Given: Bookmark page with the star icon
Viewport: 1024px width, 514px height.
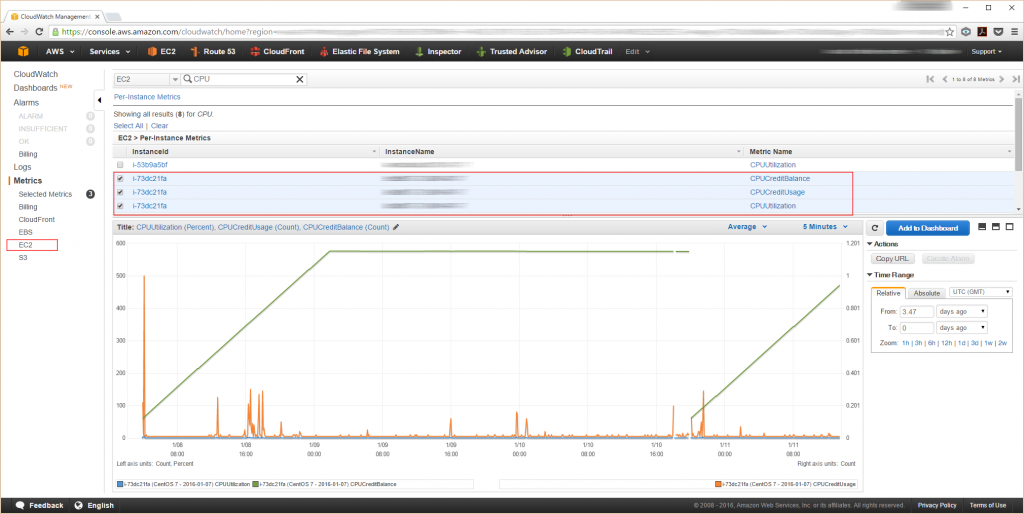Looking at the screenshot, I should pyautogui.click(x=950, y=31).
